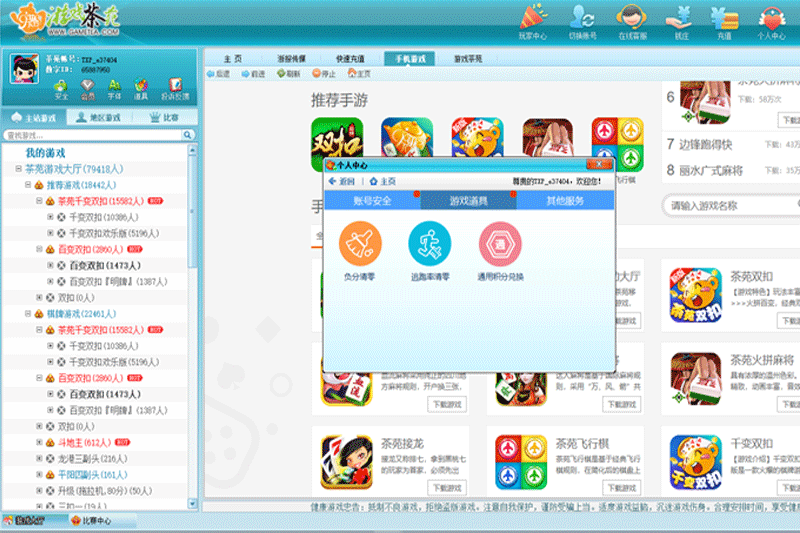Click the 负分清零 broom icon
This screenshot has width=800, height=533.
click(x=360, y=243)
